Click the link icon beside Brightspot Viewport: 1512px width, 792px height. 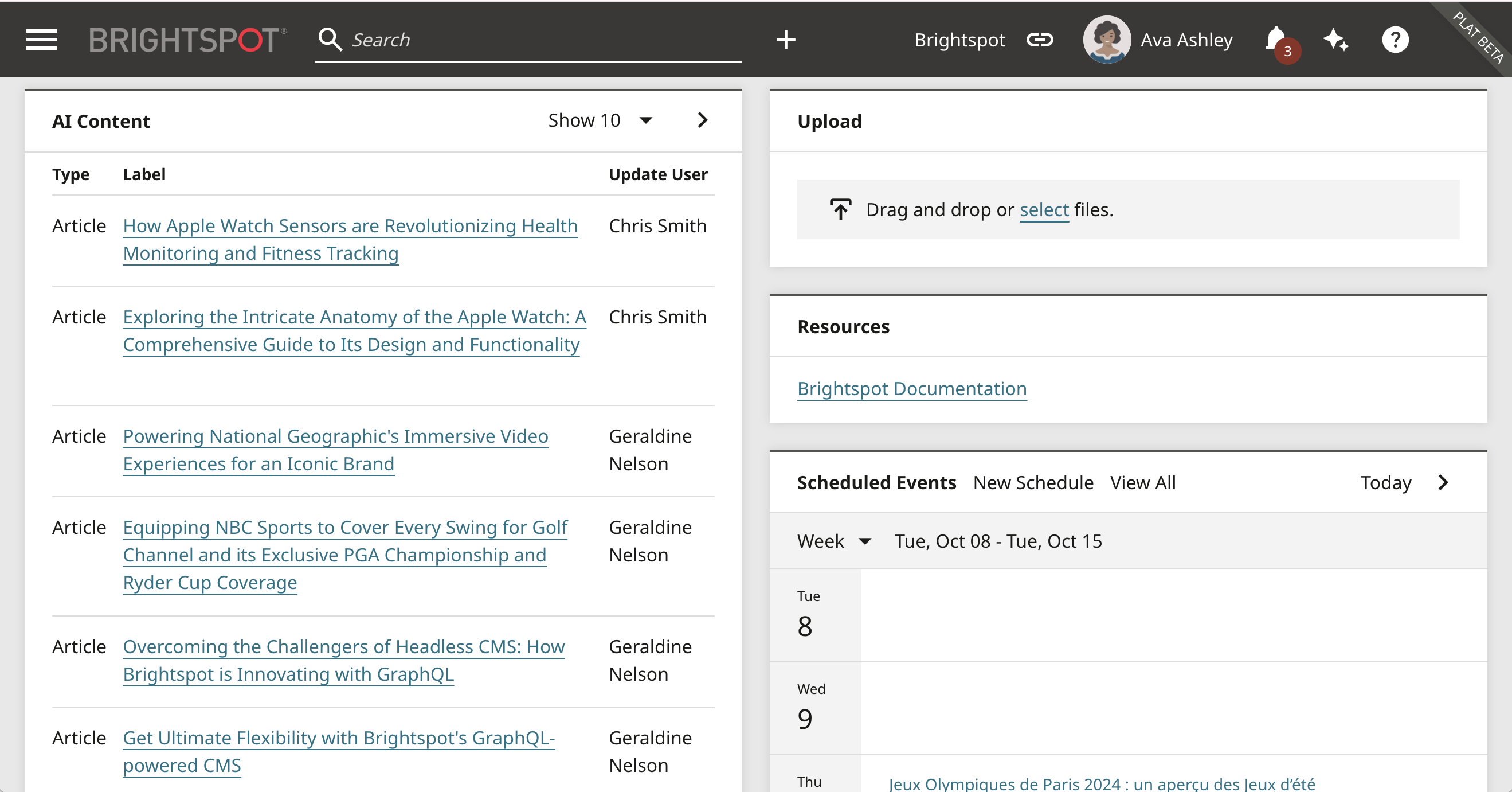pyautogui.click(x=1040, y=40)
